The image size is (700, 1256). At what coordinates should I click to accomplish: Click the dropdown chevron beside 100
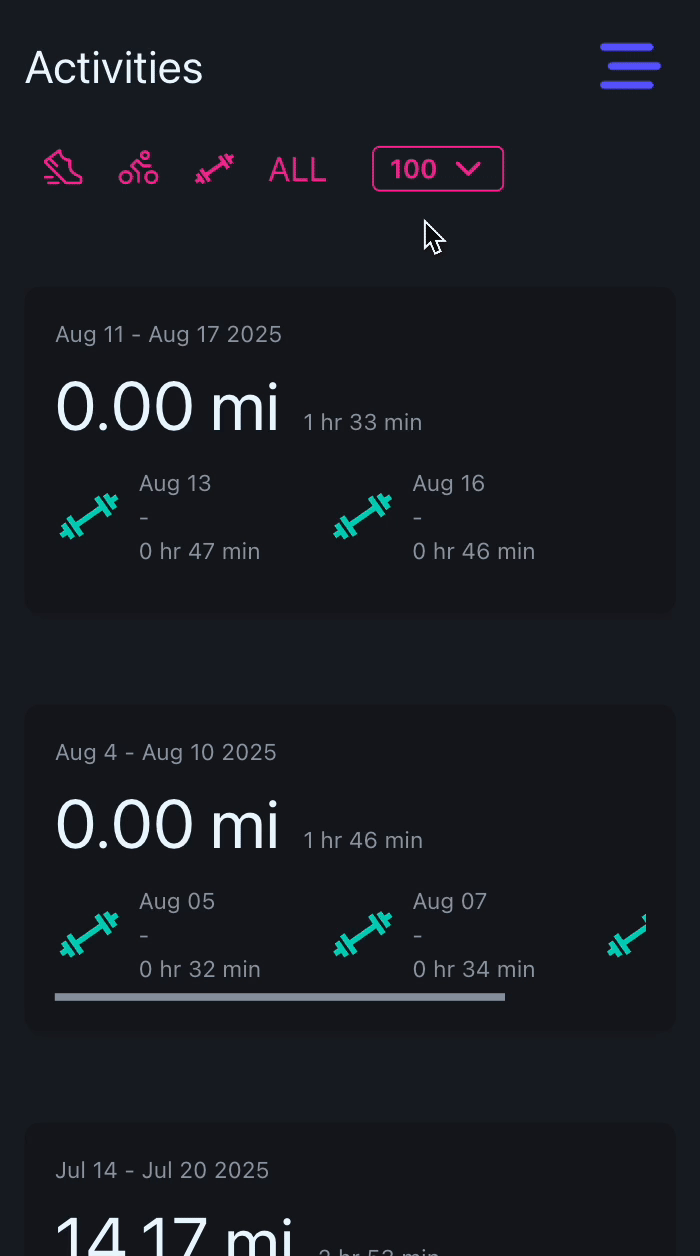click(468, 169)
